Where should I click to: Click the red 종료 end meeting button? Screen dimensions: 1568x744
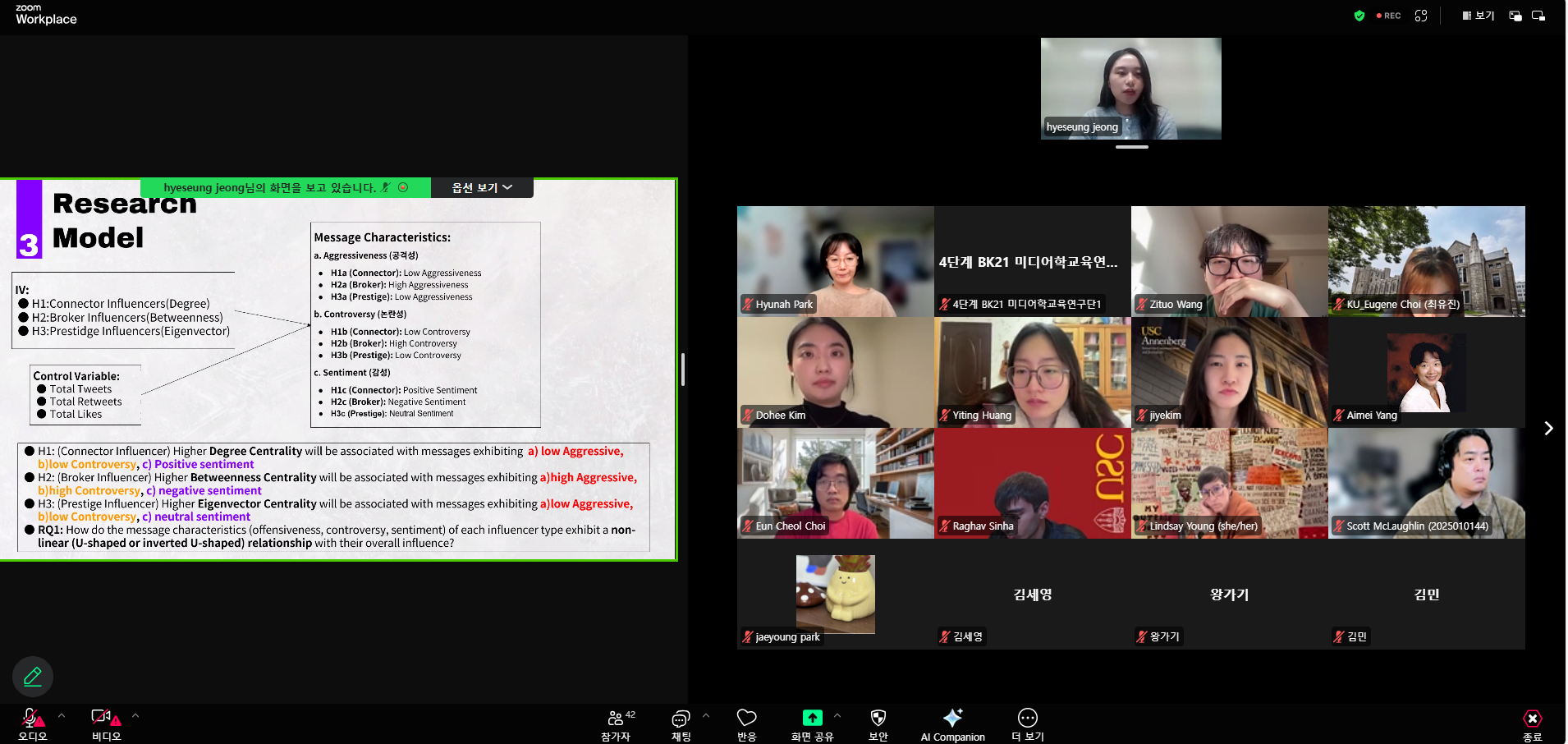1532,724
